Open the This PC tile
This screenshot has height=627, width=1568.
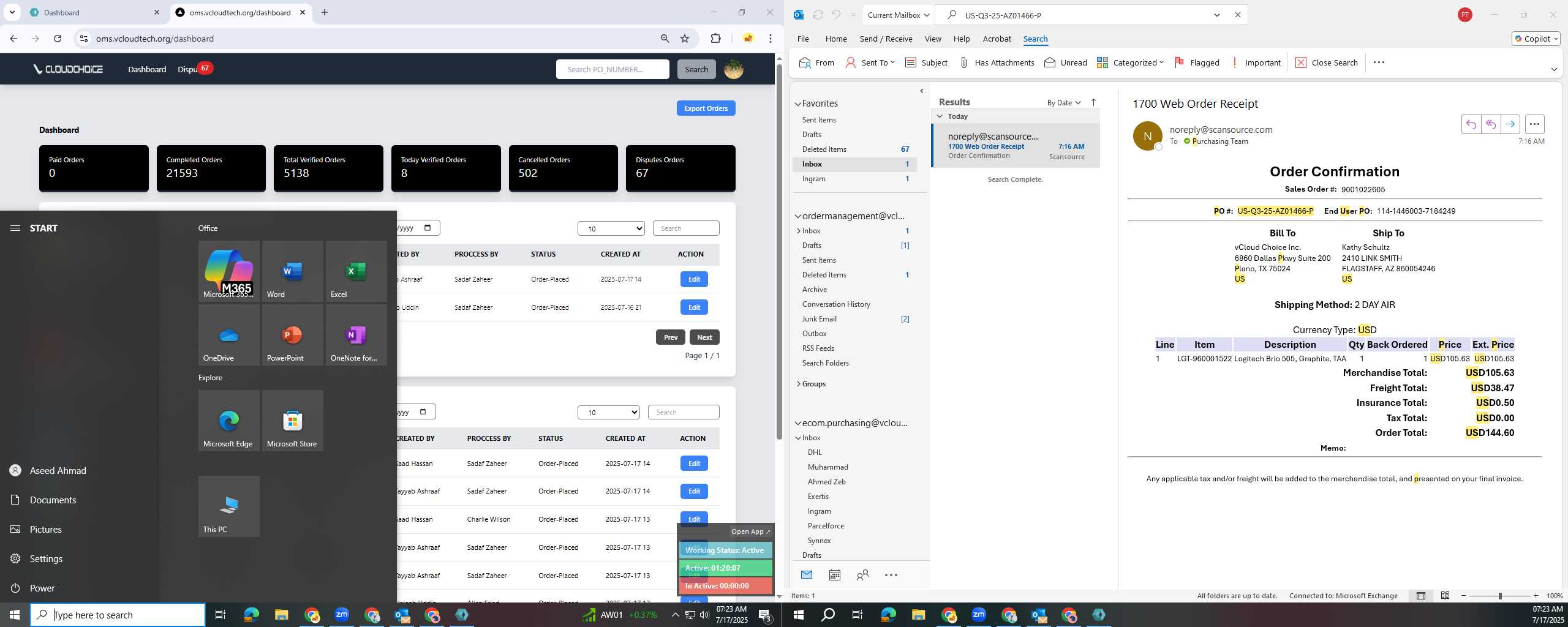(x=228, y=506)
